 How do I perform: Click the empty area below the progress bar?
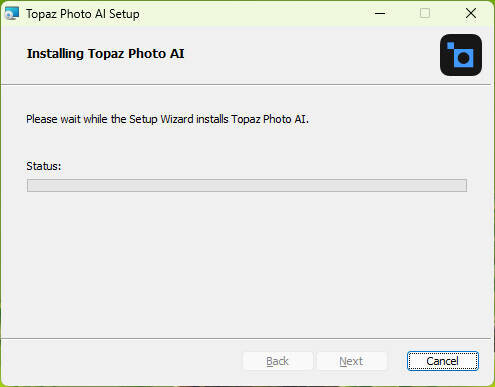[x=247, y=263]
